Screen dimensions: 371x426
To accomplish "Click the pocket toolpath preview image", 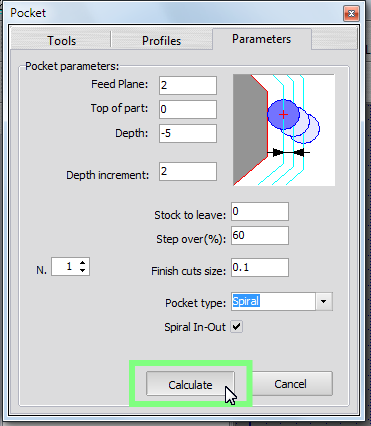I will 284,130.
